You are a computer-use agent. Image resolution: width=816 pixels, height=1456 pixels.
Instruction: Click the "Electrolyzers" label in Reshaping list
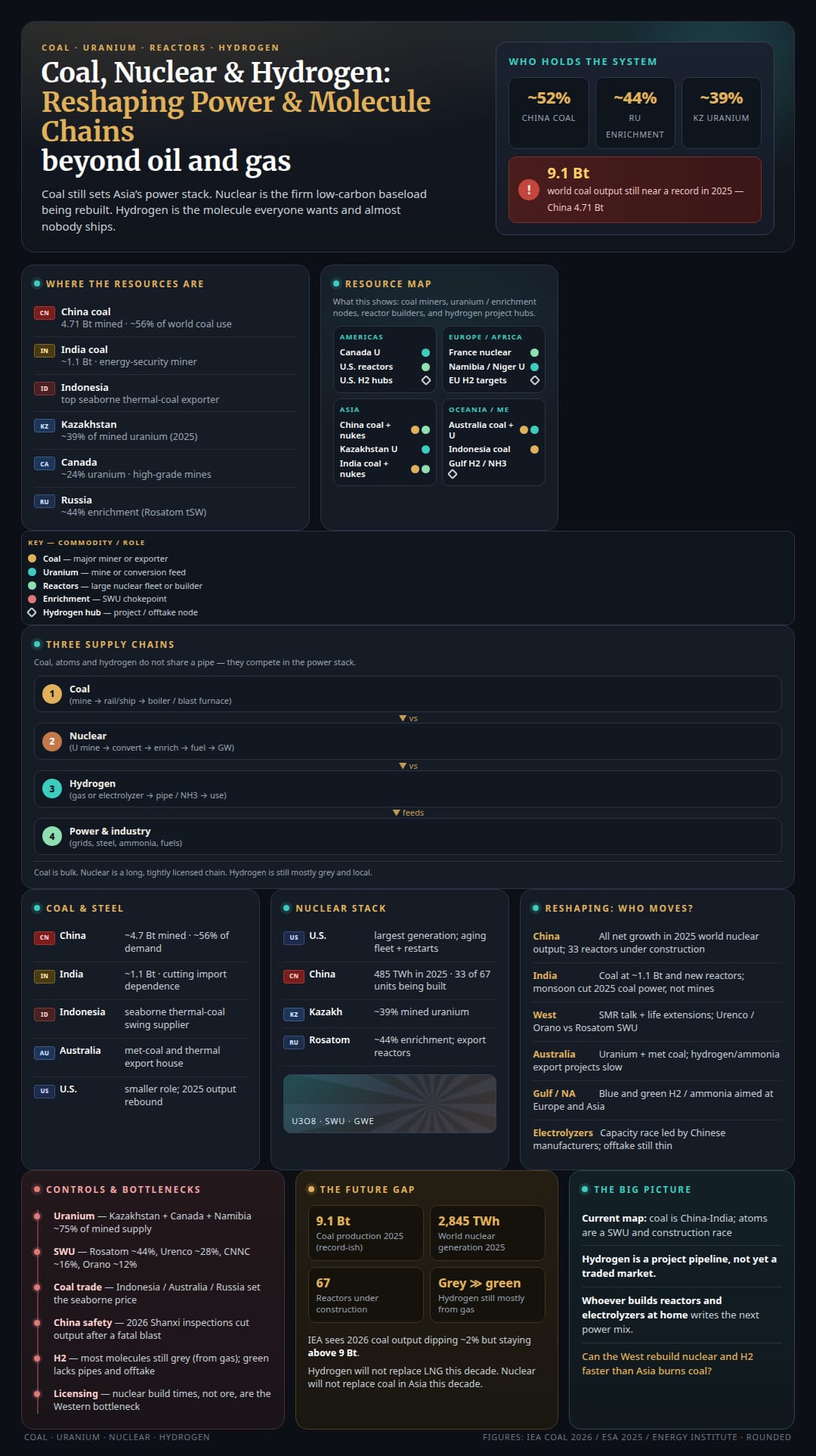click(563, 1132)
